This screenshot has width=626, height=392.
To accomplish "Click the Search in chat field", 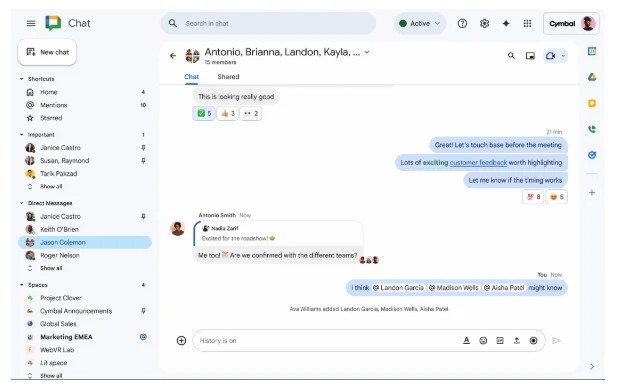I will click(268, 24).
